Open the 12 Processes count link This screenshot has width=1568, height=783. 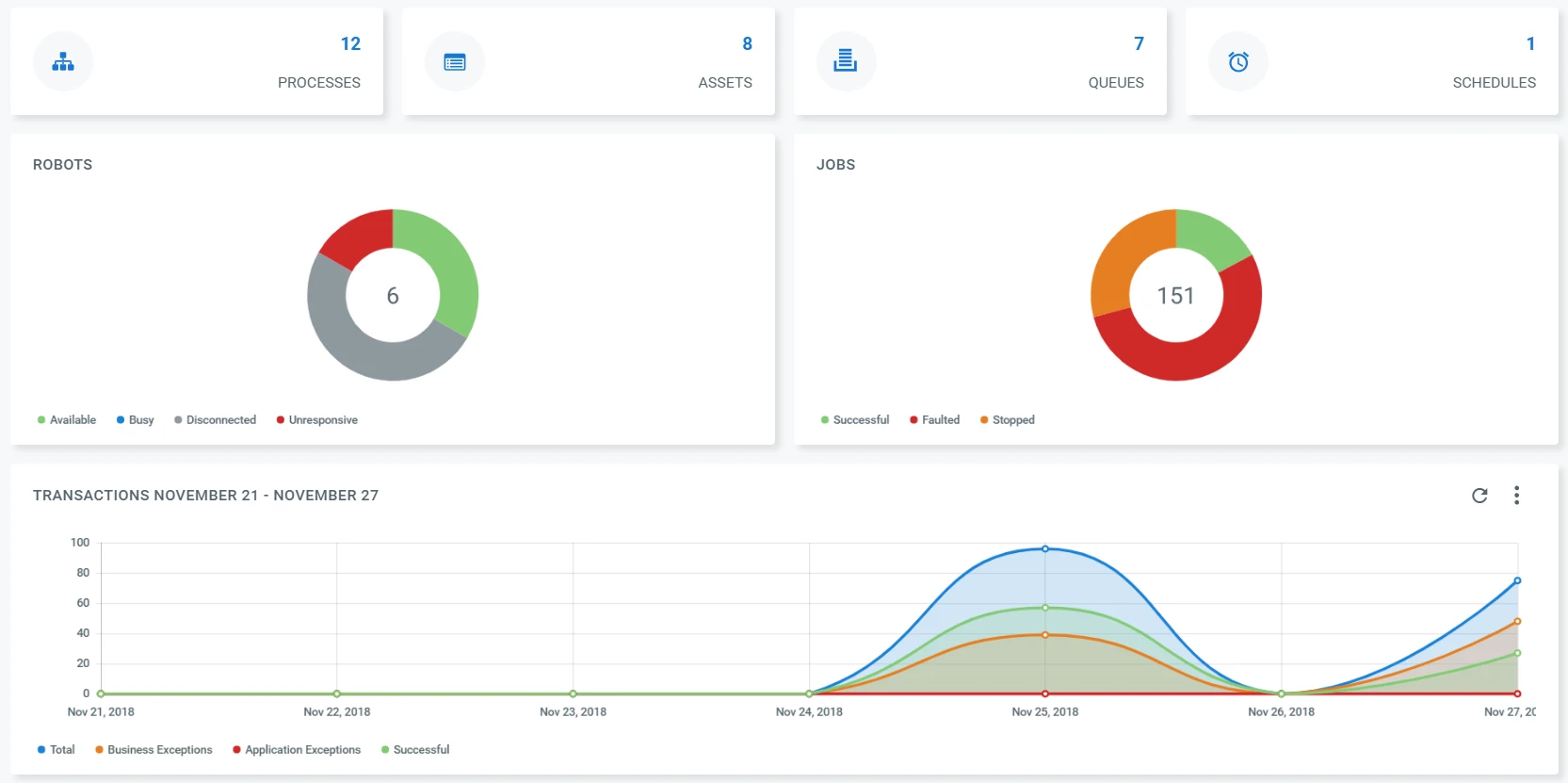pos(350,44)
